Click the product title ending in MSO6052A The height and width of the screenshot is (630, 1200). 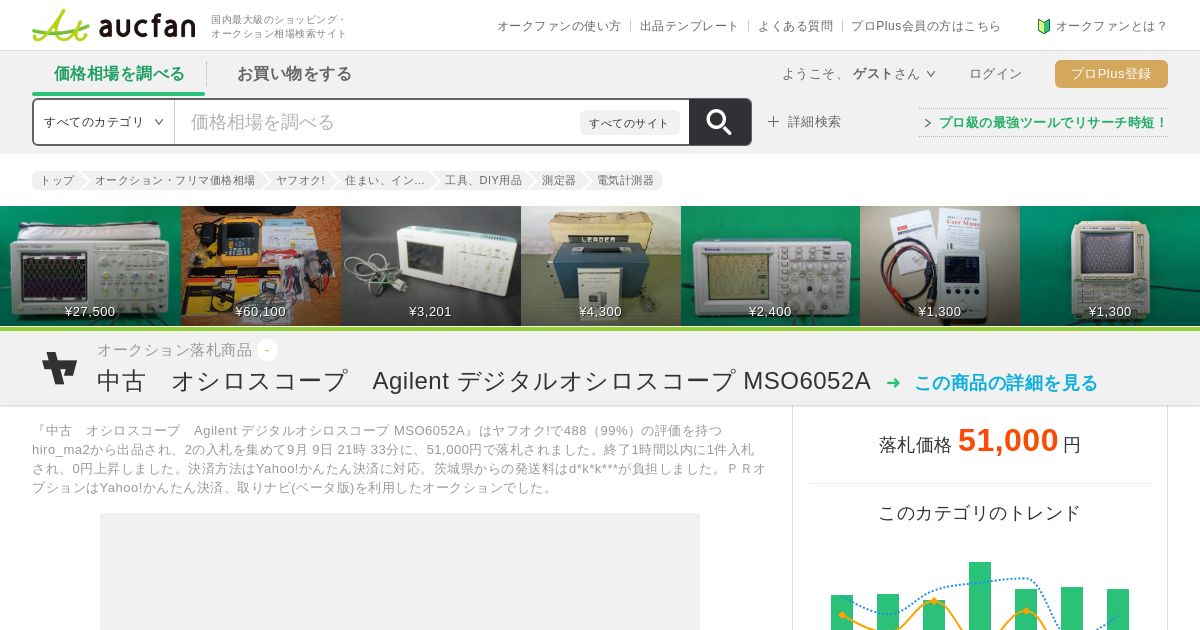tap(484, 381)
